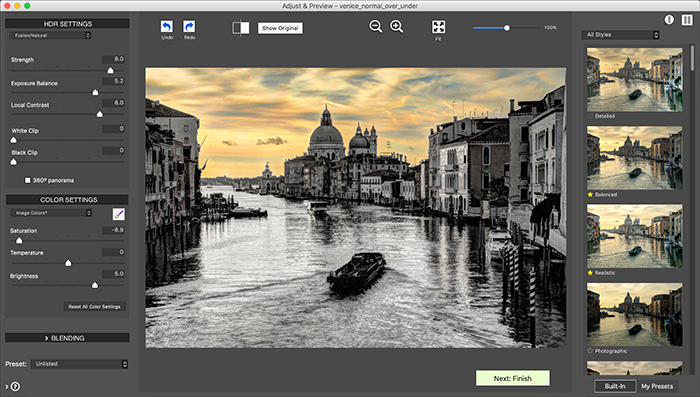Click the Black Clip value field
Image resolution: width=700 pixels, height=397 pixels.
click(x=113, y=150)
